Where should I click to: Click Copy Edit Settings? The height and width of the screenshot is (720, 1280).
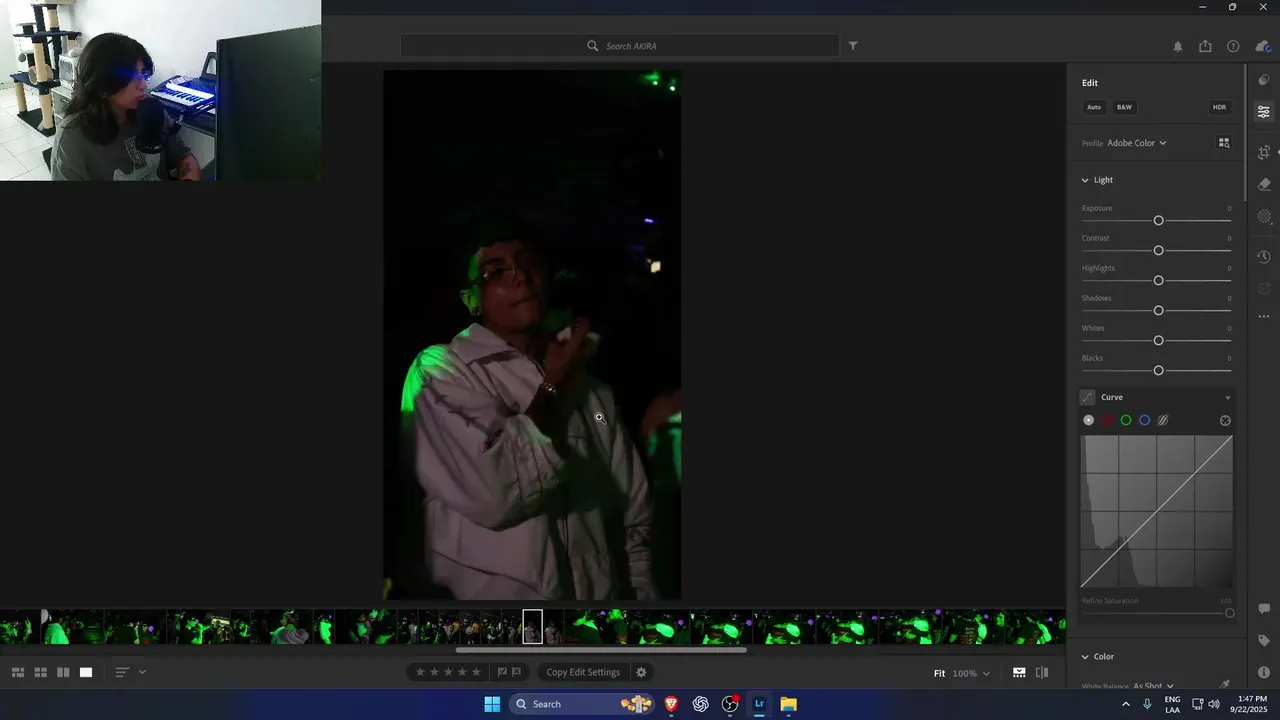pos(583,672)
